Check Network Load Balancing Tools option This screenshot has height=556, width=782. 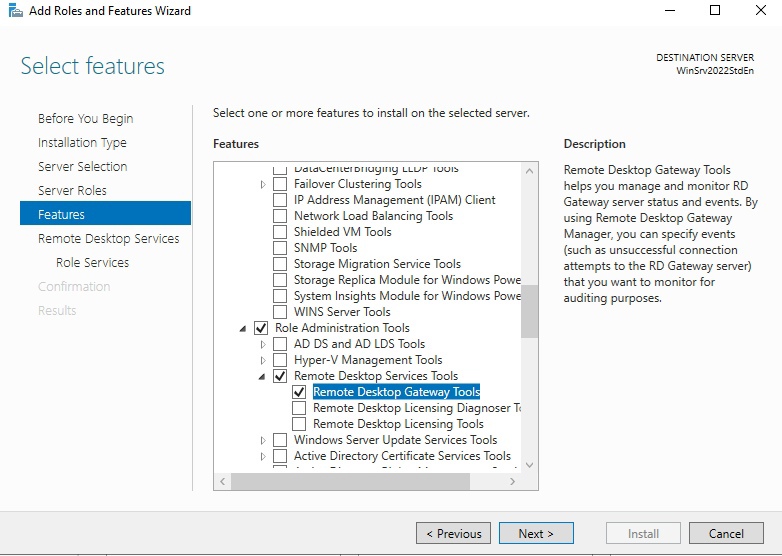[280, 216]
